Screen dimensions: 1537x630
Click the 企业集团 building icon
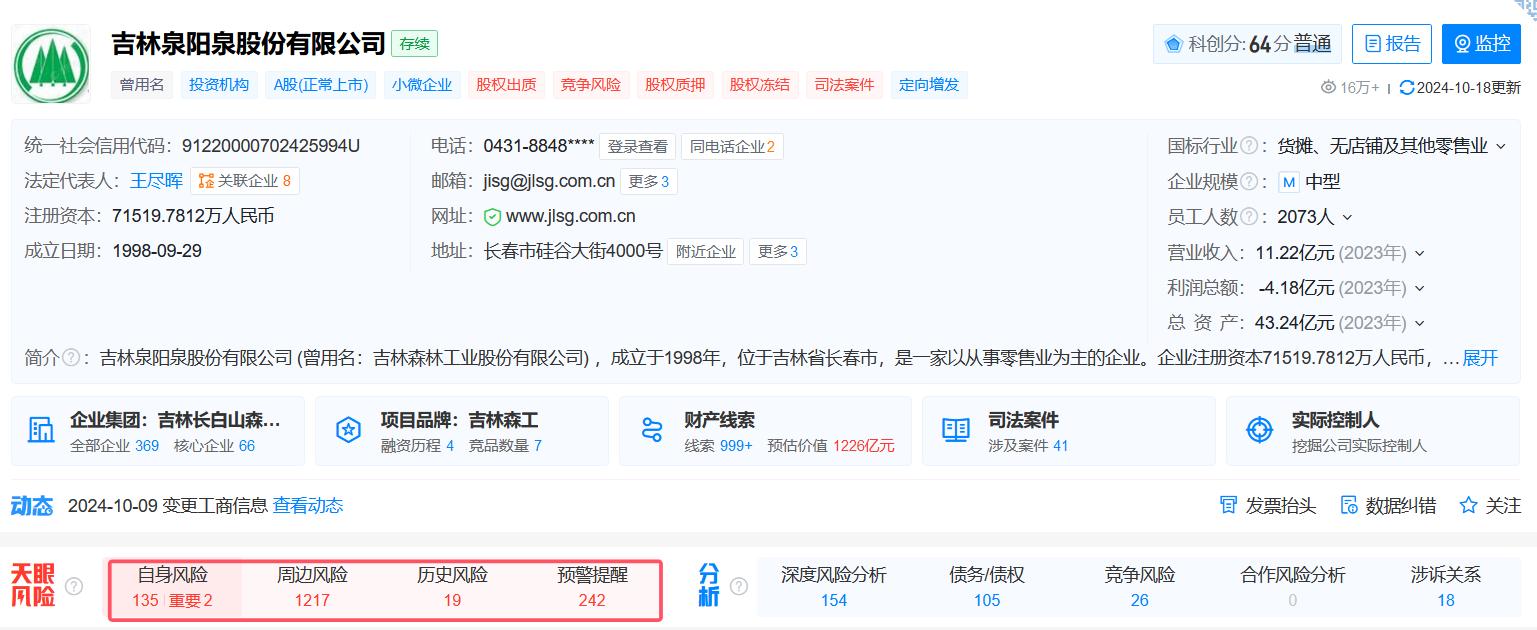42,431
